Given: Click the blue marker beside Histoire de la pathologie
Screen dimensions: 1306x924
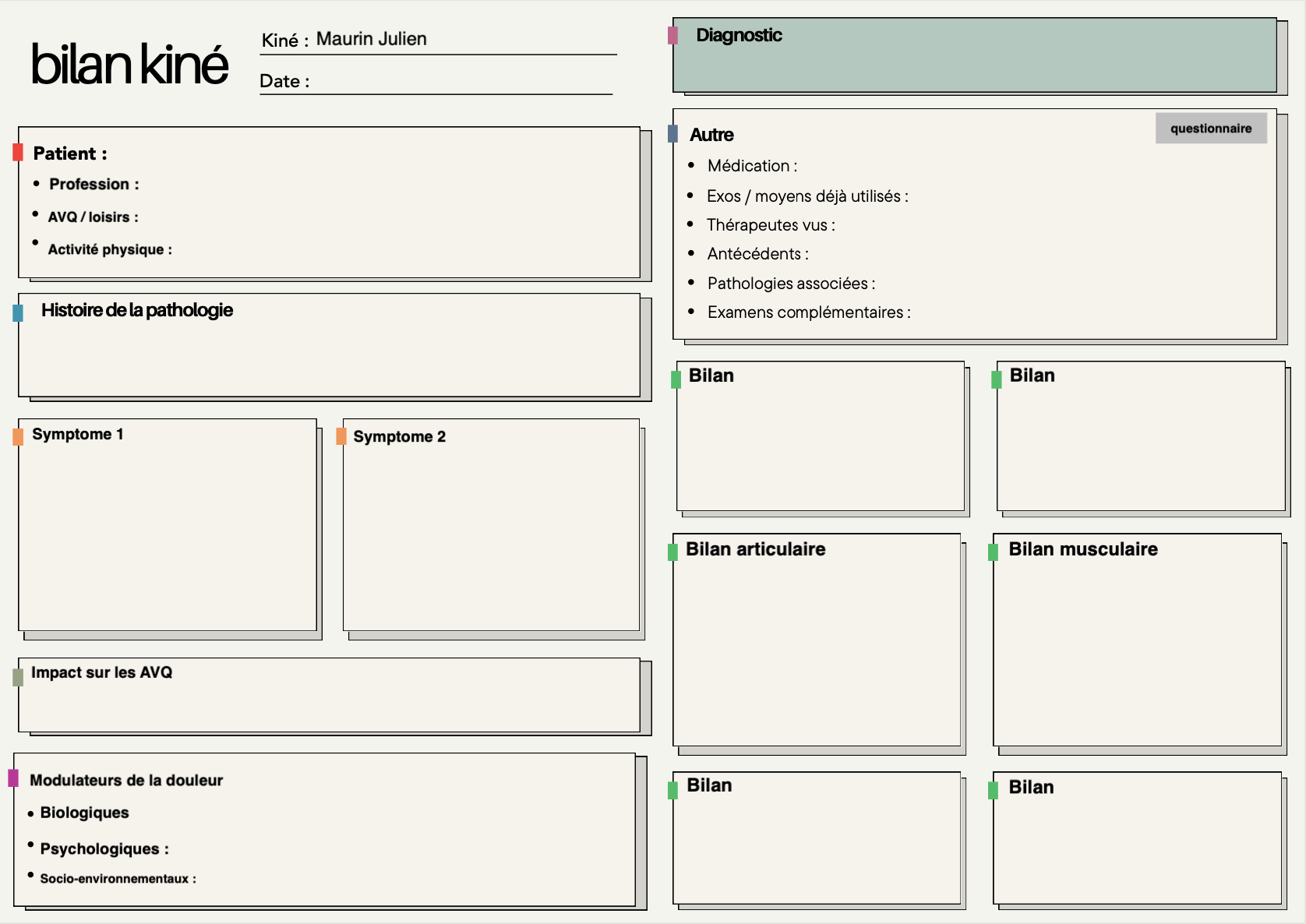Looking at the screenshot, I should tap(18, 313).
